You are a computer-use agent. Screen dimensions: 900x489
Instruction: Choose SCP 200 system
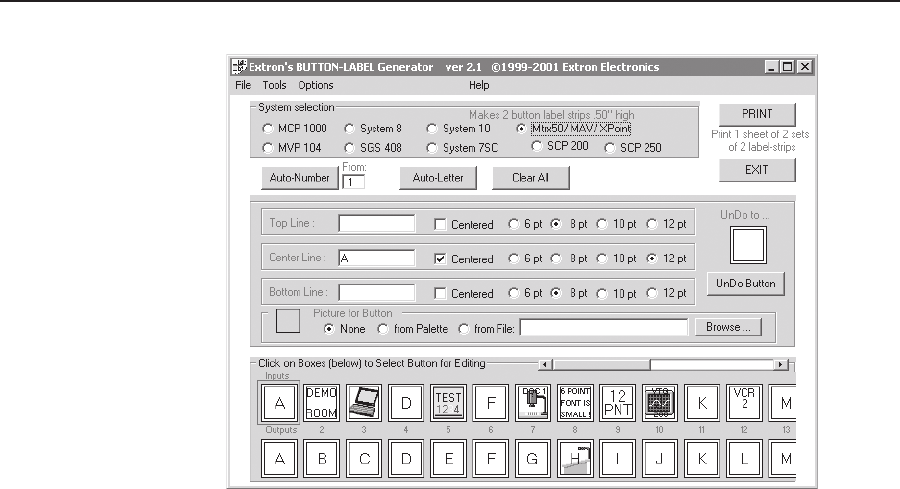[x=560, y=146]
